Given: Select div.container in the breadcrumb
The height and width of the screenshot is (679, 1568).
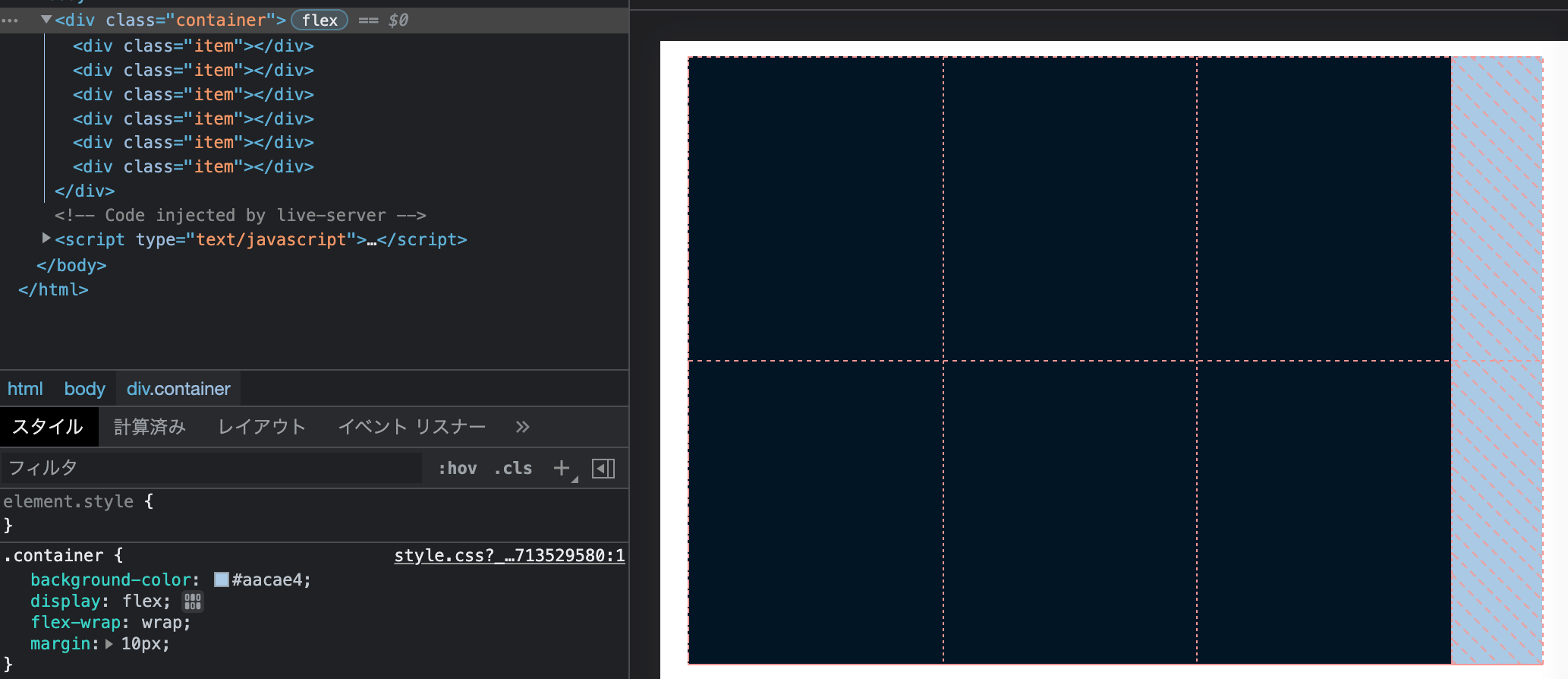Looking at the screenshot, I should click(x=178, y=389).
